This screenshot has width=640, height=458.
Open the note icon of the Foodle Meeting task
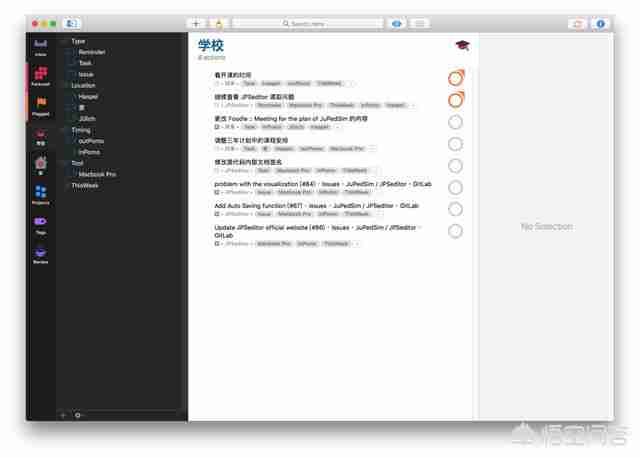[x=217, y=127]
